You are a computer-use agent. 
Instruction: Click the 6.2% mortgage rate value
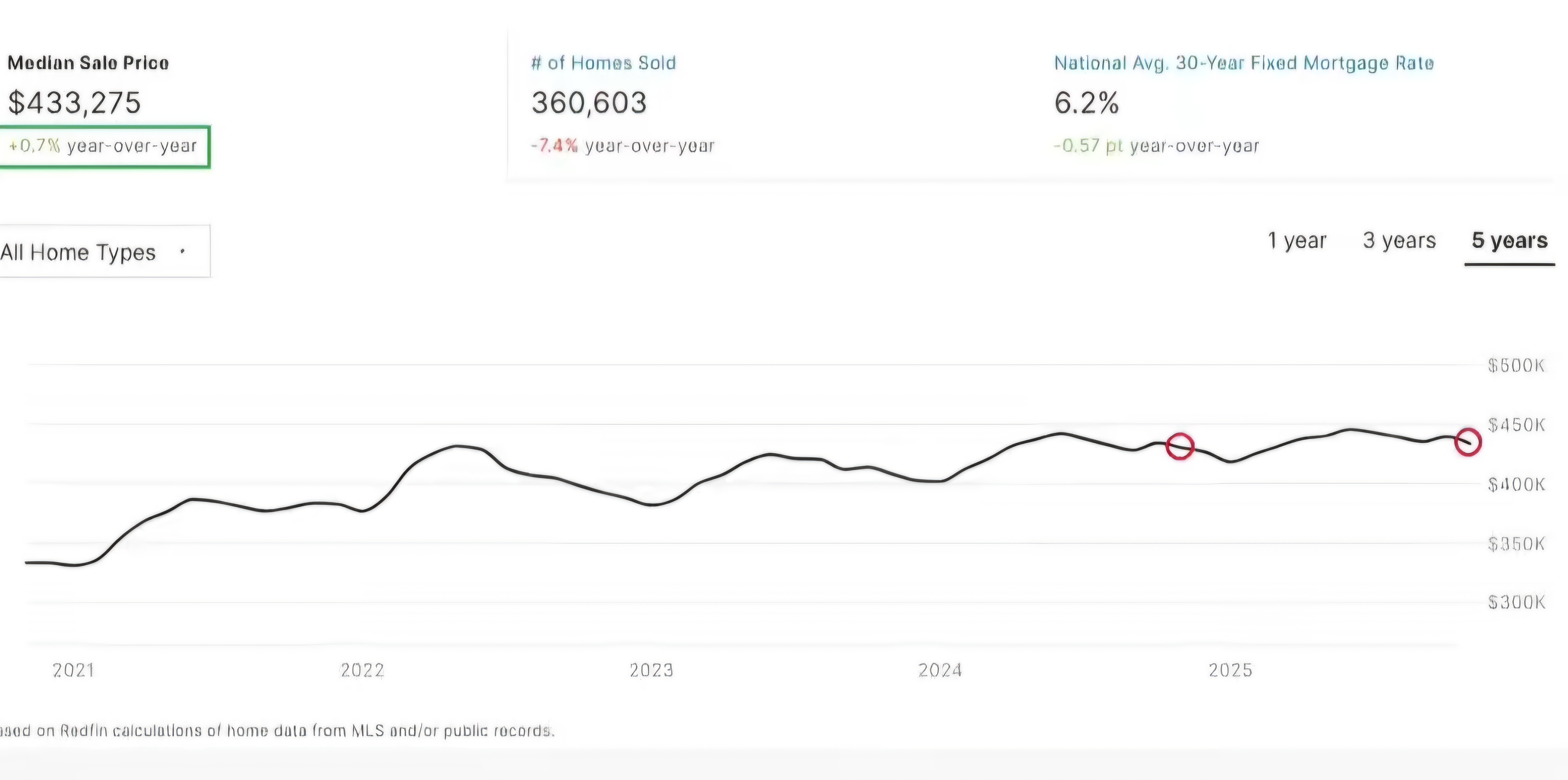1086,102
